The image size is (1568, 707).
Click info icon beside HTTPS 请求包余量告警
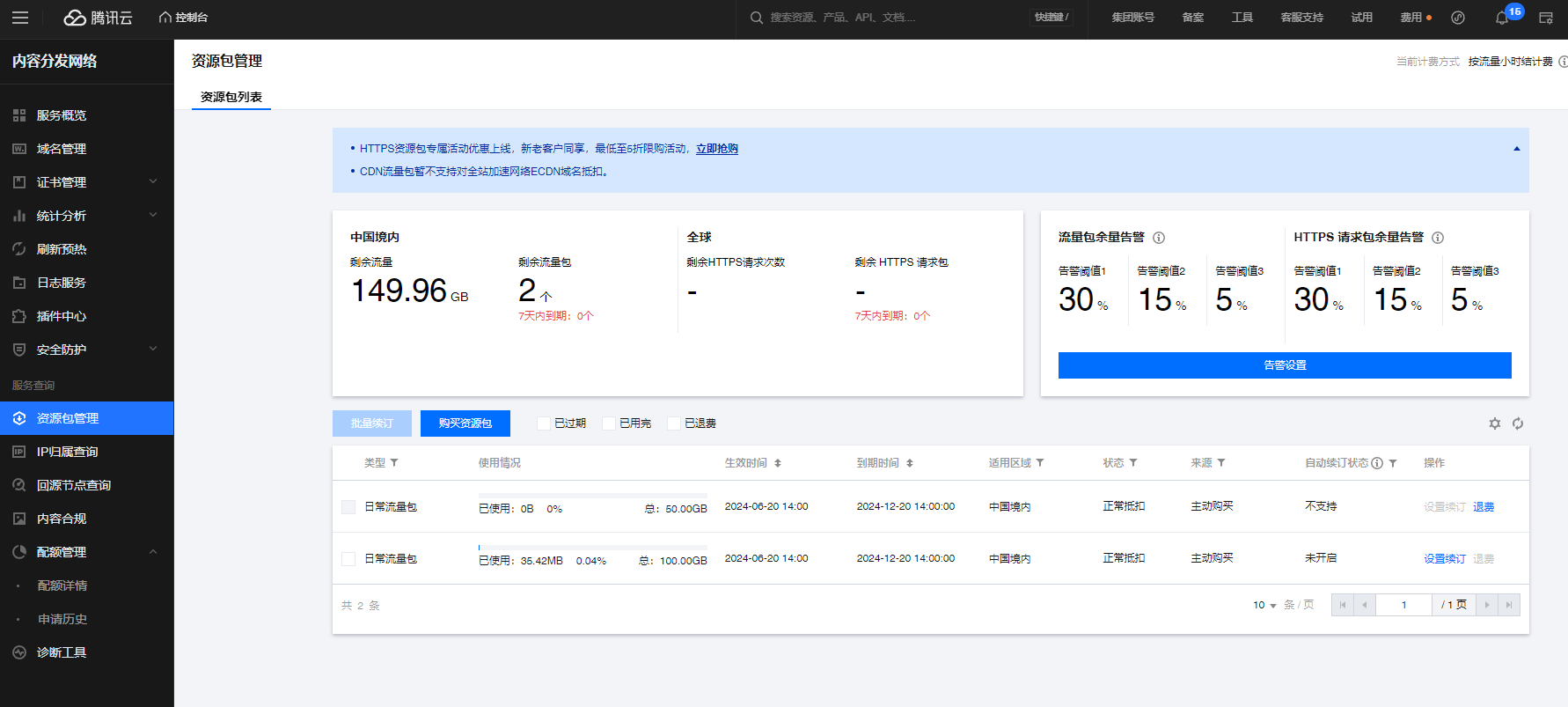1438,238
